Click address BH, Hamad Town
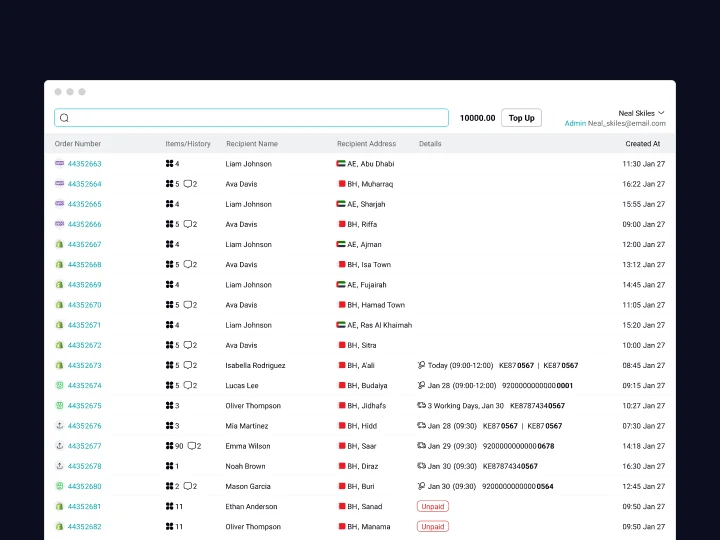Screen dimensions: 720x540 tap(376, 305)
